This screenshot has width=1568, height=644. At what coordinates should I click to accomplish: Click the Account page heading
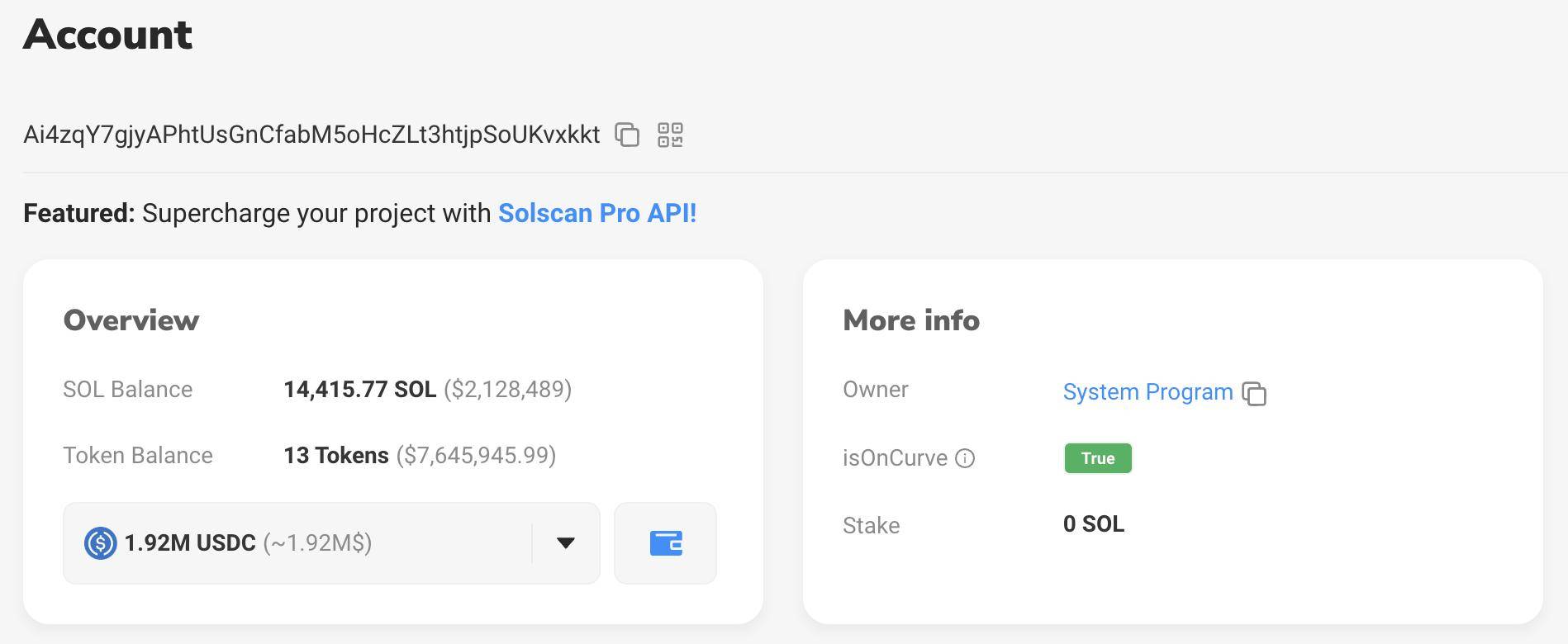tap(108, 35)
